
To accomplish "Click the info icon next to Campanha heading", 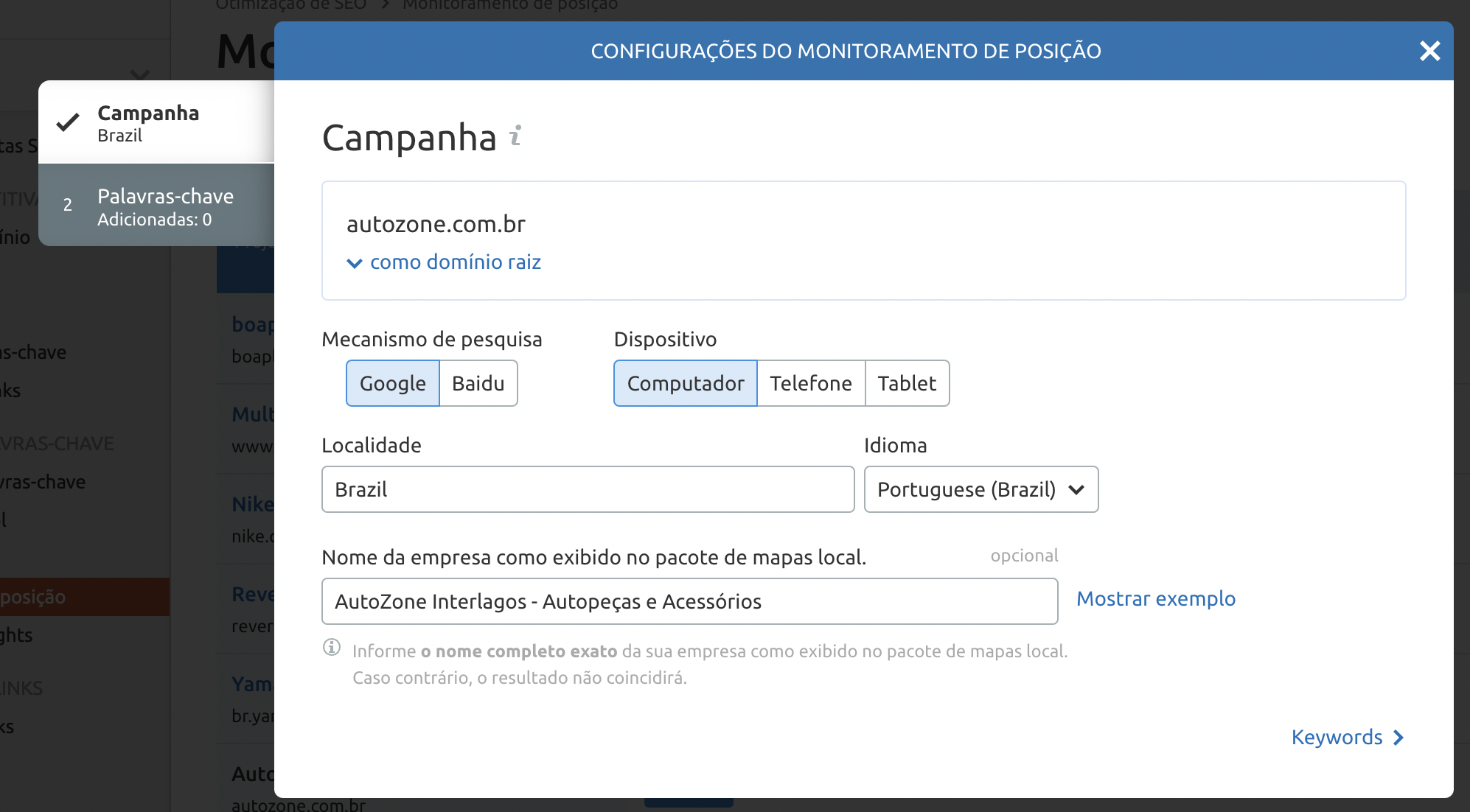I will coord(516,136).
